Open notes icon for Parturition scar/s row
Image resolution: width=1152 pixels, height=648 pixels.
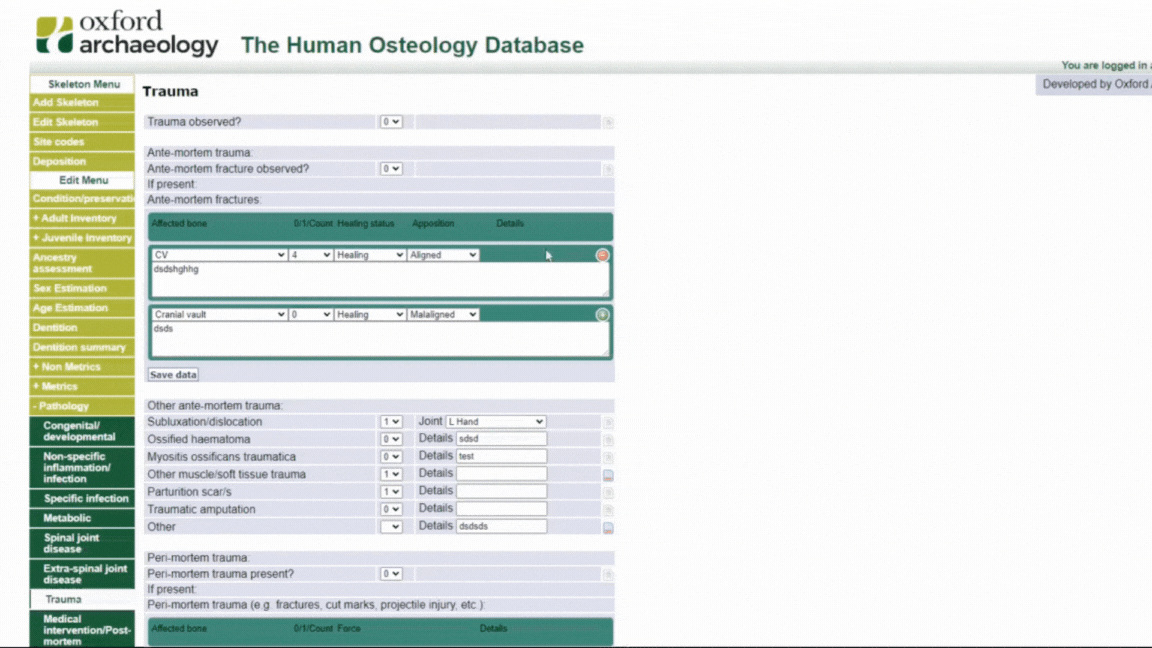point(608,493)
